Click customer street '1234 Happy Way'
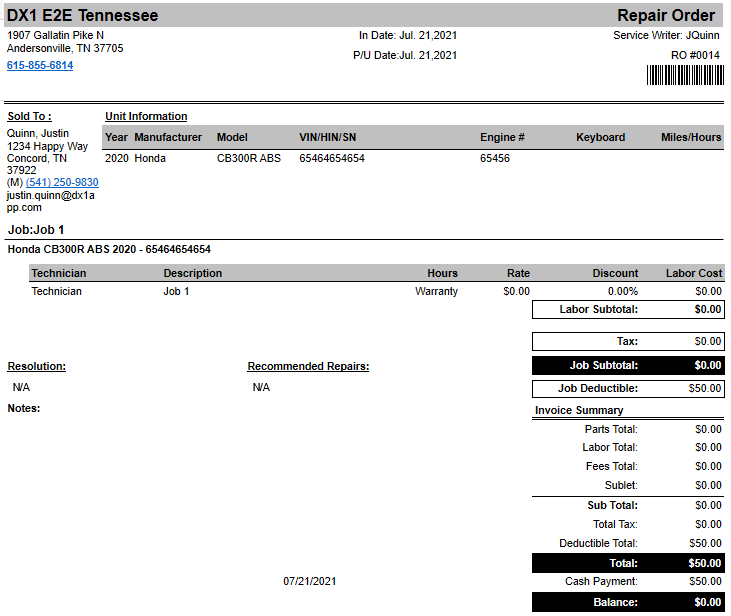This screenshot has height=616, width=731. 47,146
